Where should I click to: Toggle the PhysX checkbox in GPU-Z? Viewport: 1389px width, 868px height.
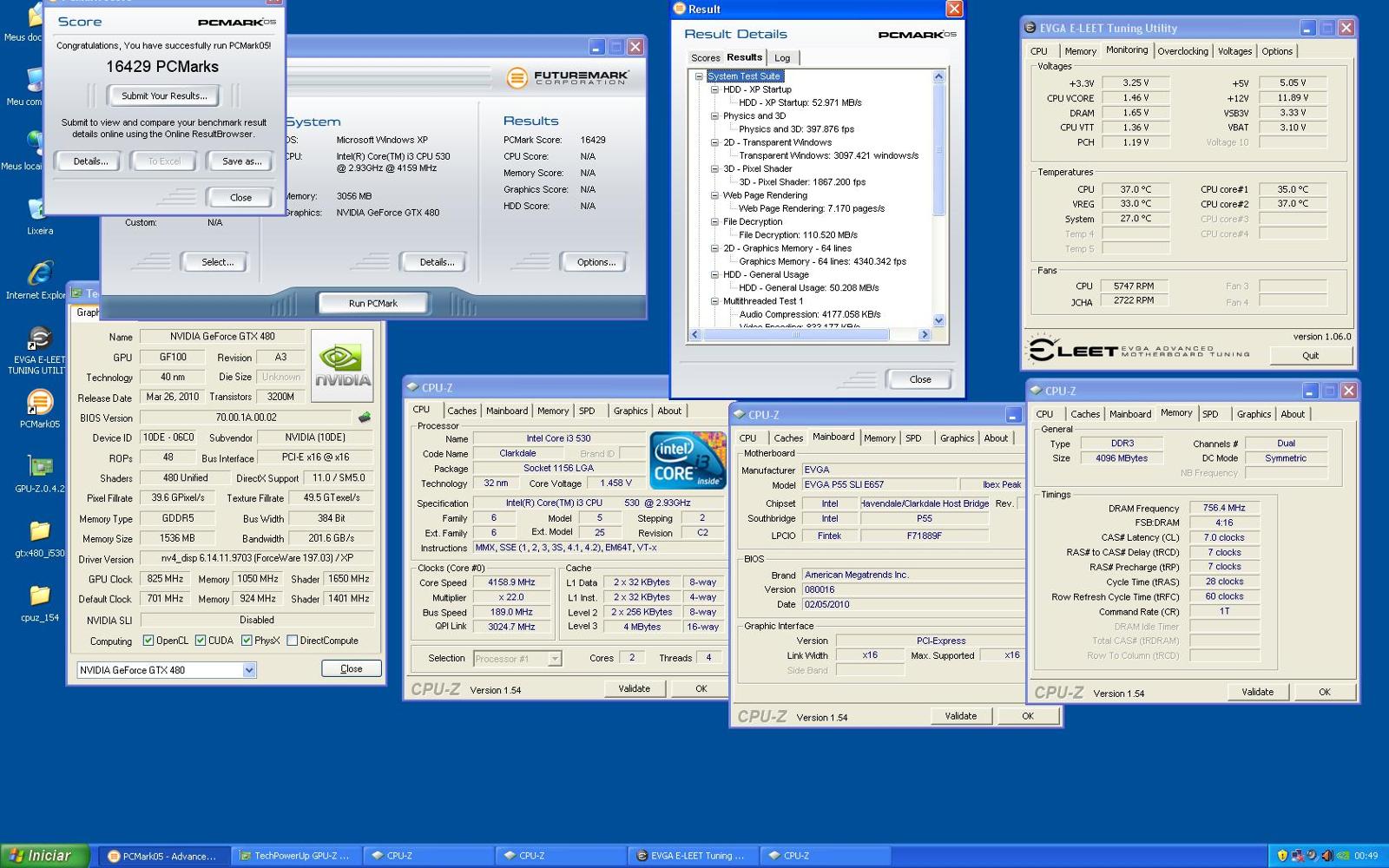(x=247, y=641)
